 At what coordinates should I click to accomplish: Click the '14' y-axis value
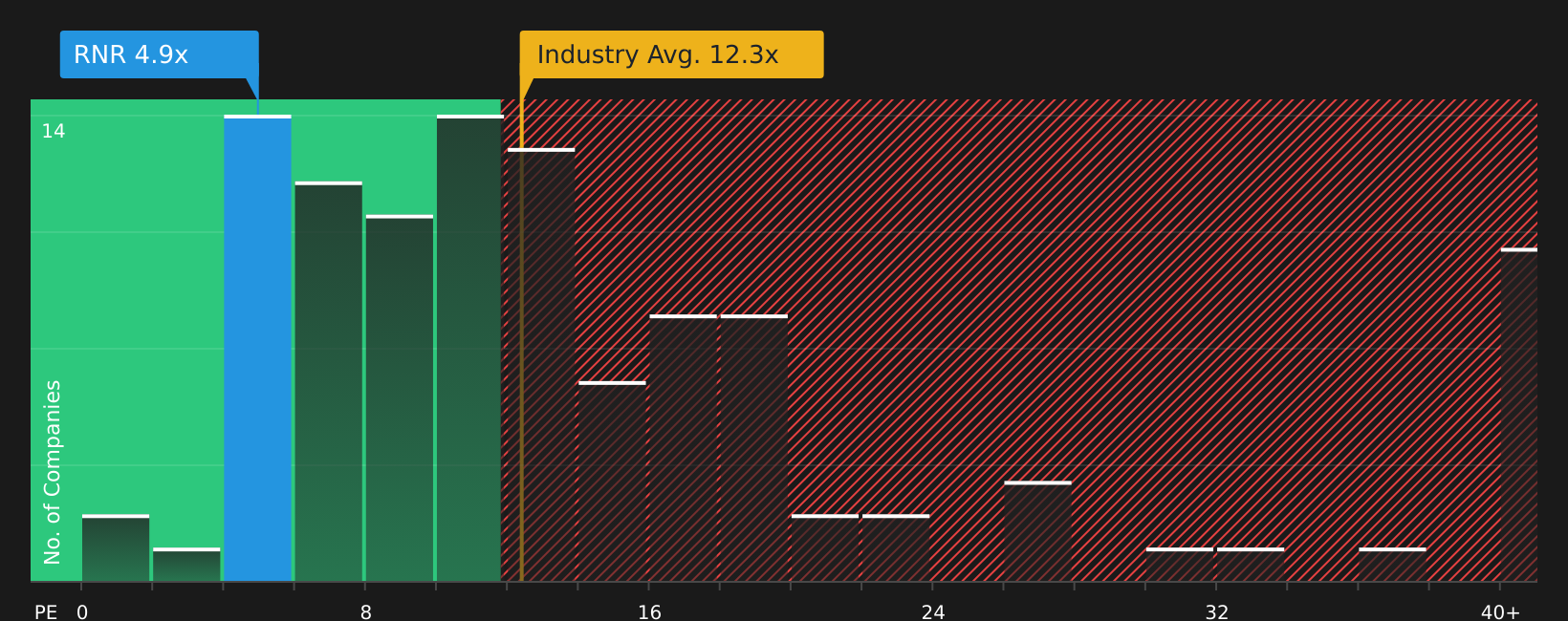pos(54,131)
